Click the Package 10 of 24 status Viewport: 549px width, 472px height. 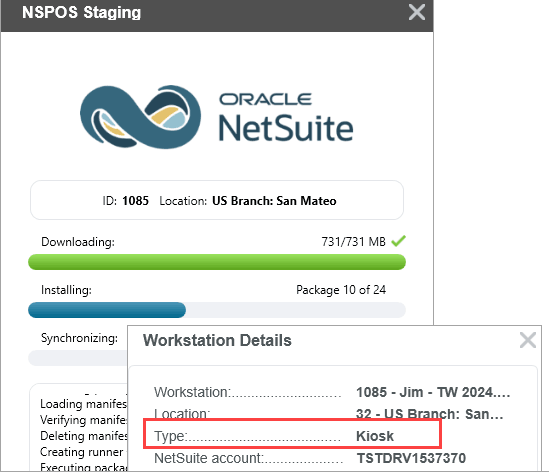click(341, 290)
